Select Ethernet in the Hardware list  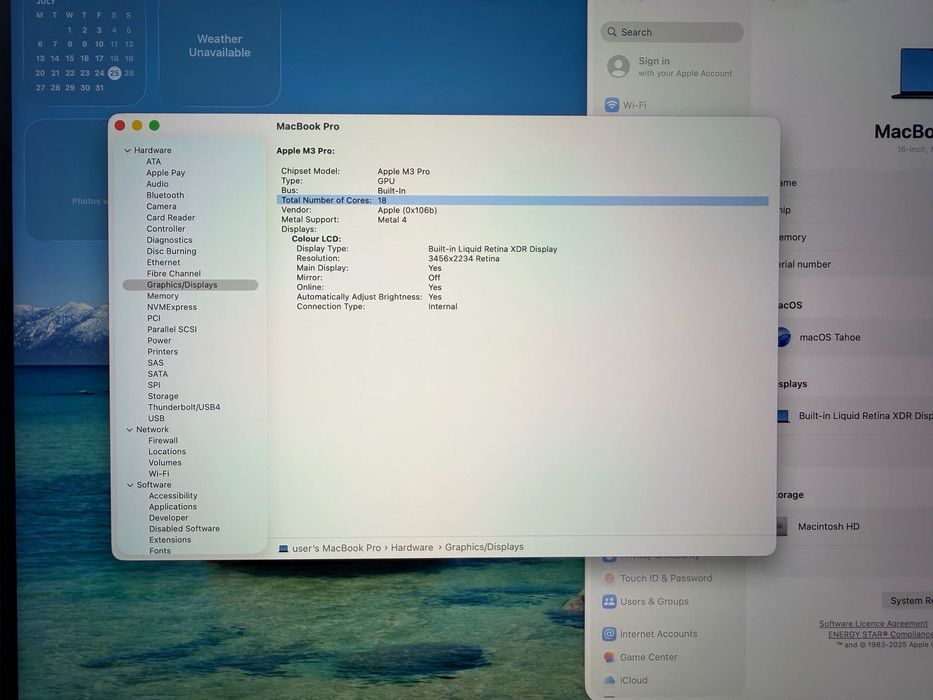163,262
